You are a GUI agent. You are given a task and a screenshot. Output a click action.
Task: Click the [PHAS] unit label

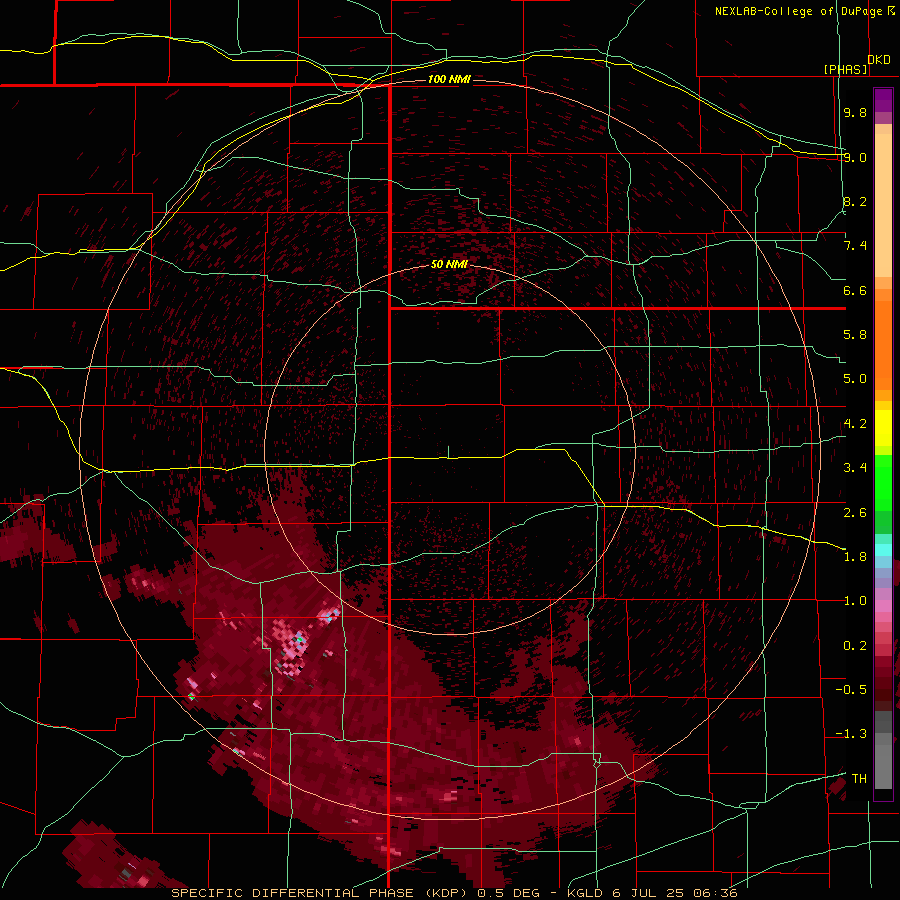(845, 69)
